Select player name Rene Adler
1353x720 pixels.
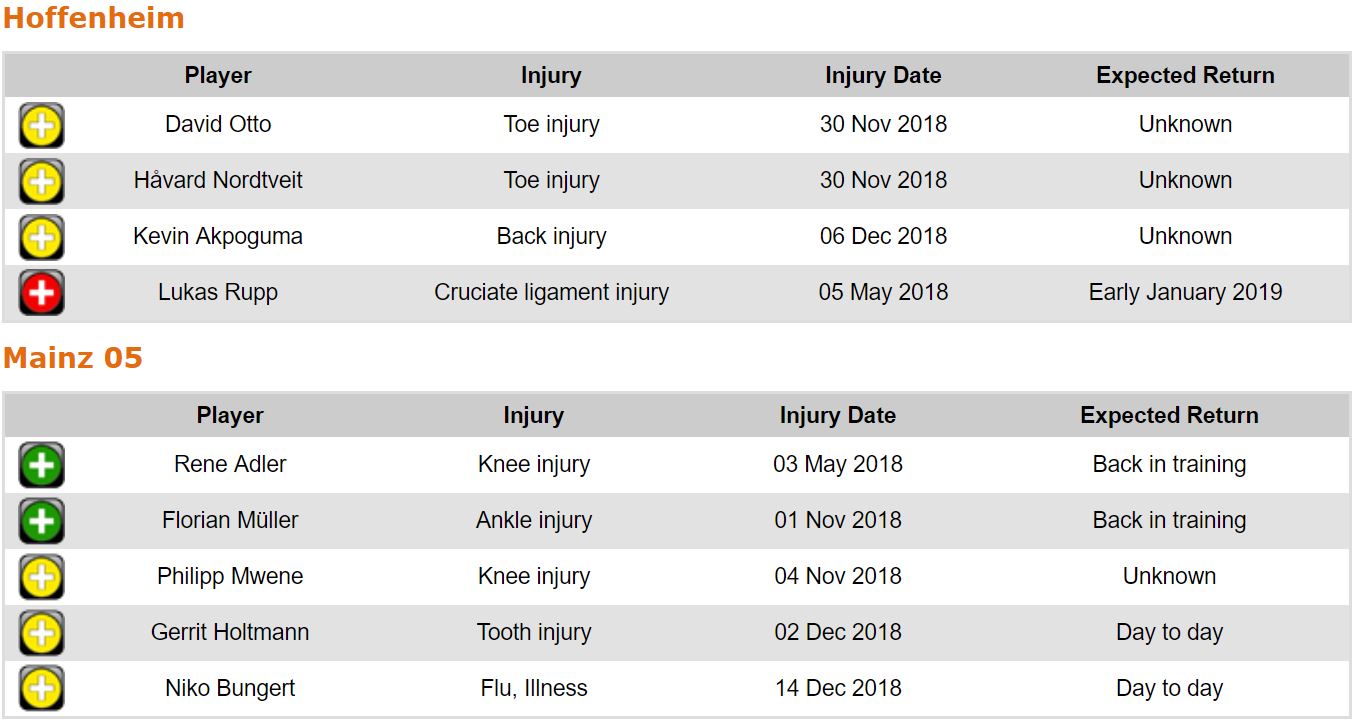[230, 465]
